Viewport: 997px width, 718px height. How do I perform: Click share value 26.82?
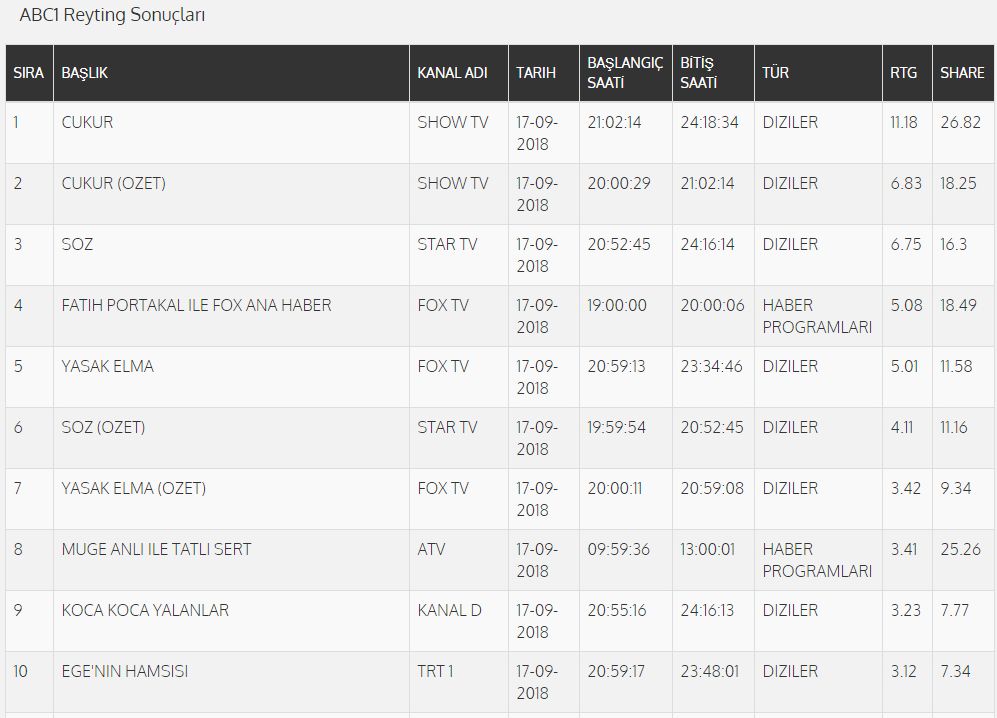click(x=961, y=122)
